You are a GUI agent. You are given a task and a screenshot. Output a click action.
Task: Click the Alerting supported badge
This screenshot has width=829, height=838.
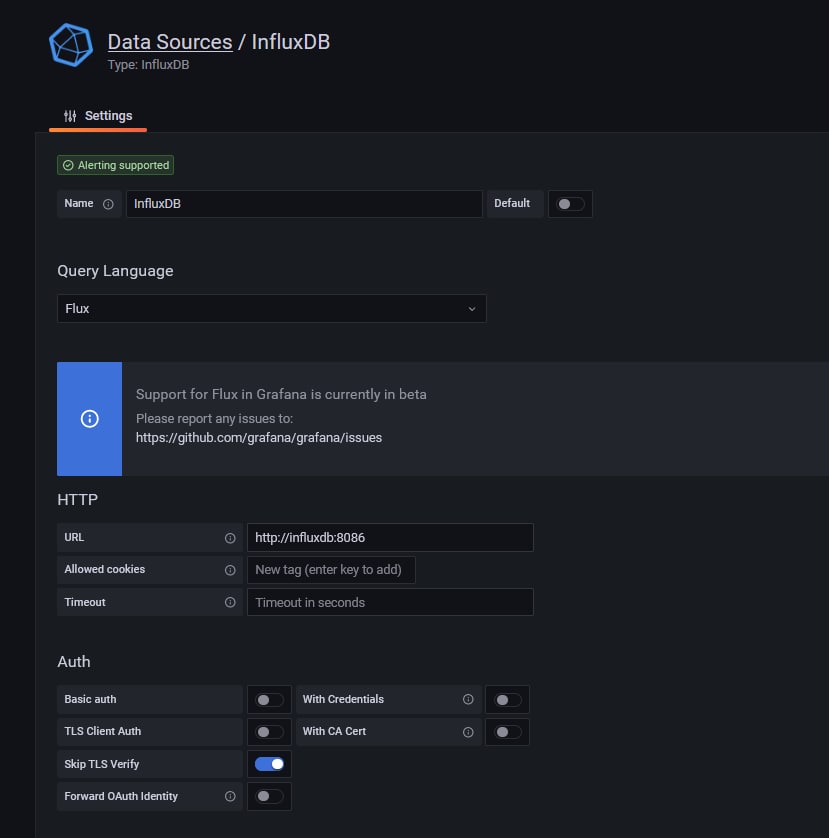(115, 165)
